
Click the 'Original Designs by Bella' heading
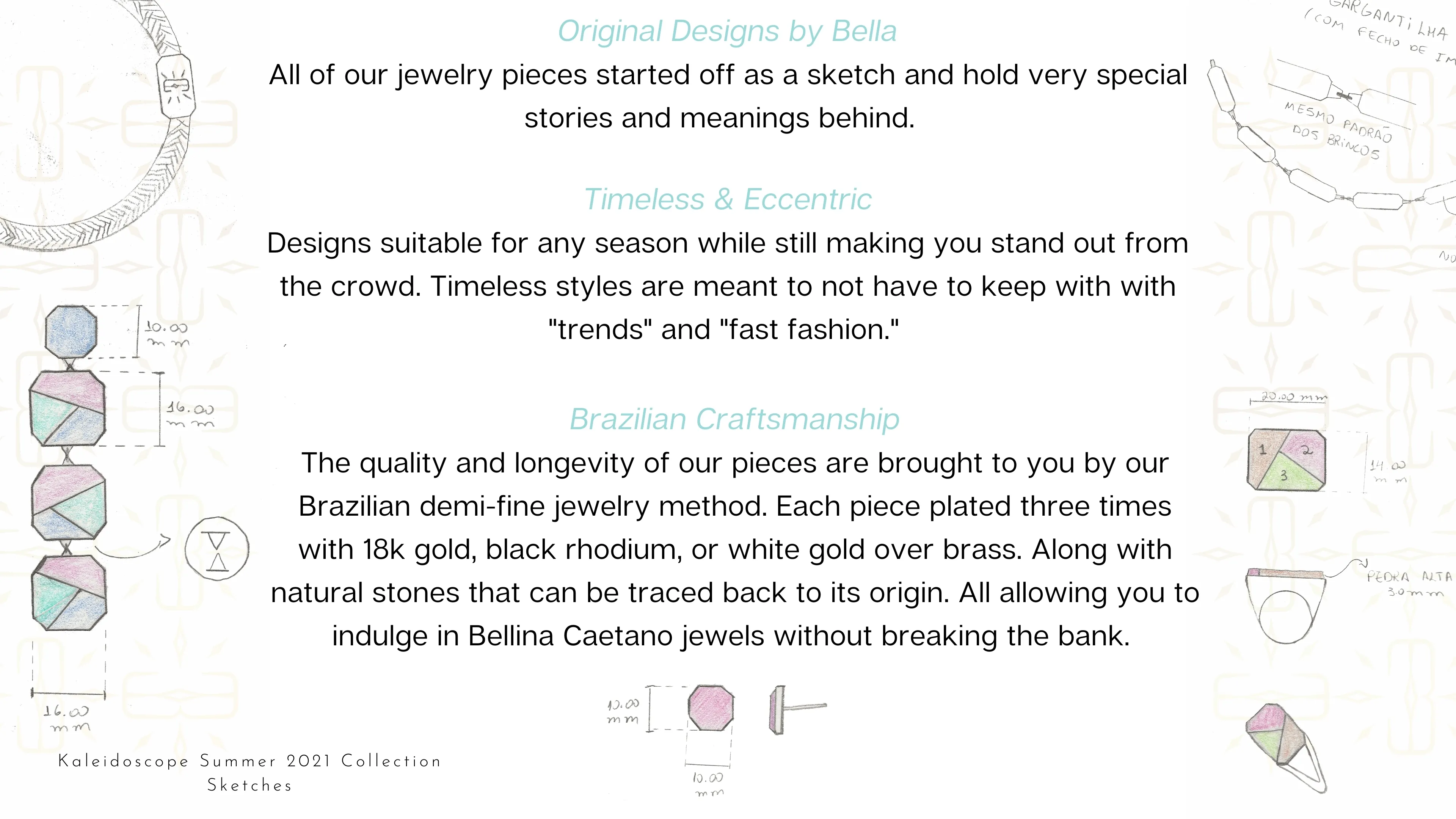point(727,31)
